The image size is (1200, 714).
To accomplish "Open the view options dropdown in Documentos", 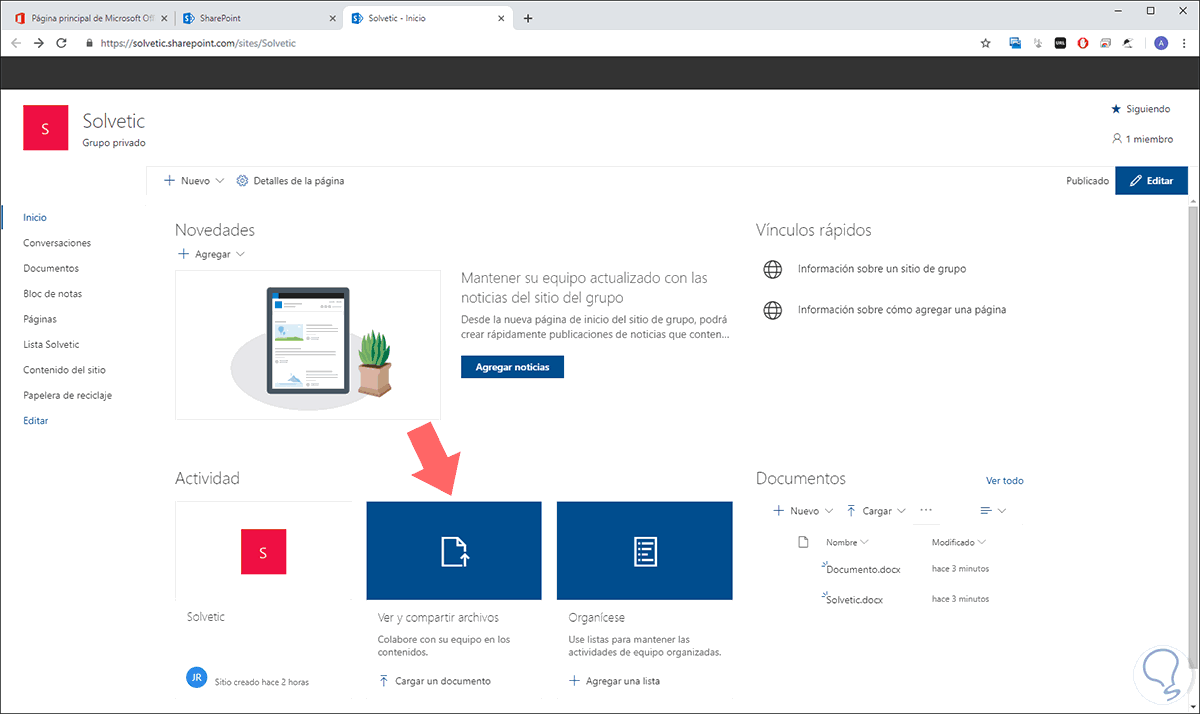I will coord(993,511).
